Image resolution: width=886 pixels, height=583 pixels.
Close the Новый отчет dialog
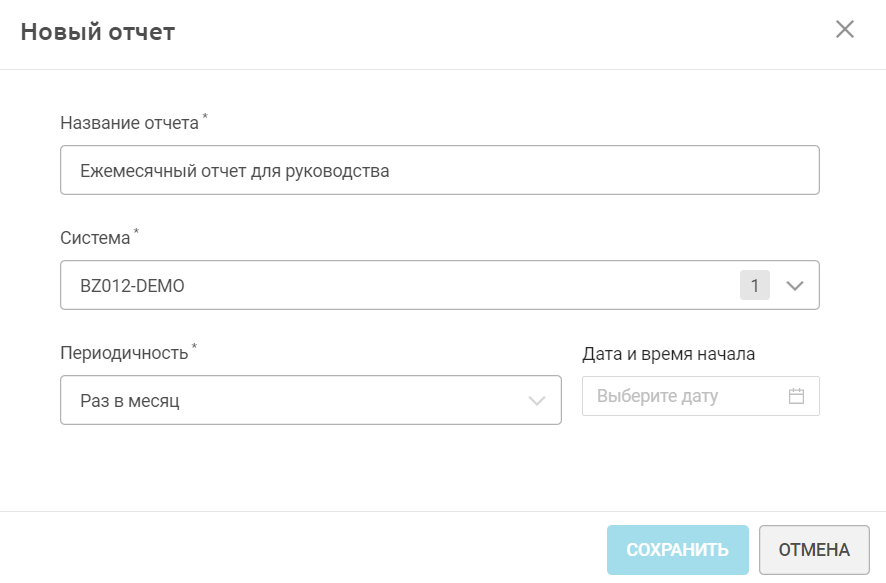[x=845, y=29]
